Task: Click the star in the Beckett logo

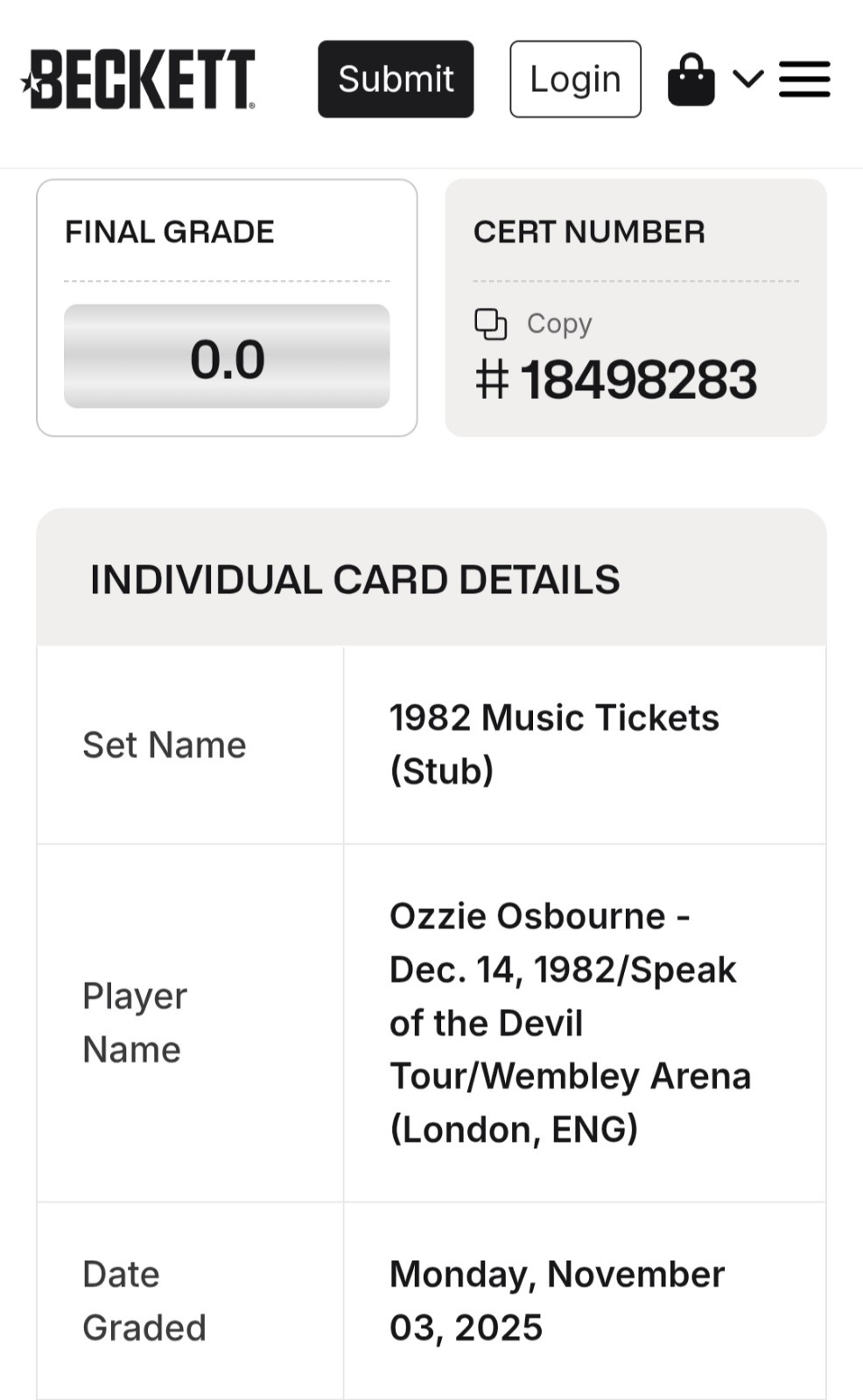Action: click(29, 83)
